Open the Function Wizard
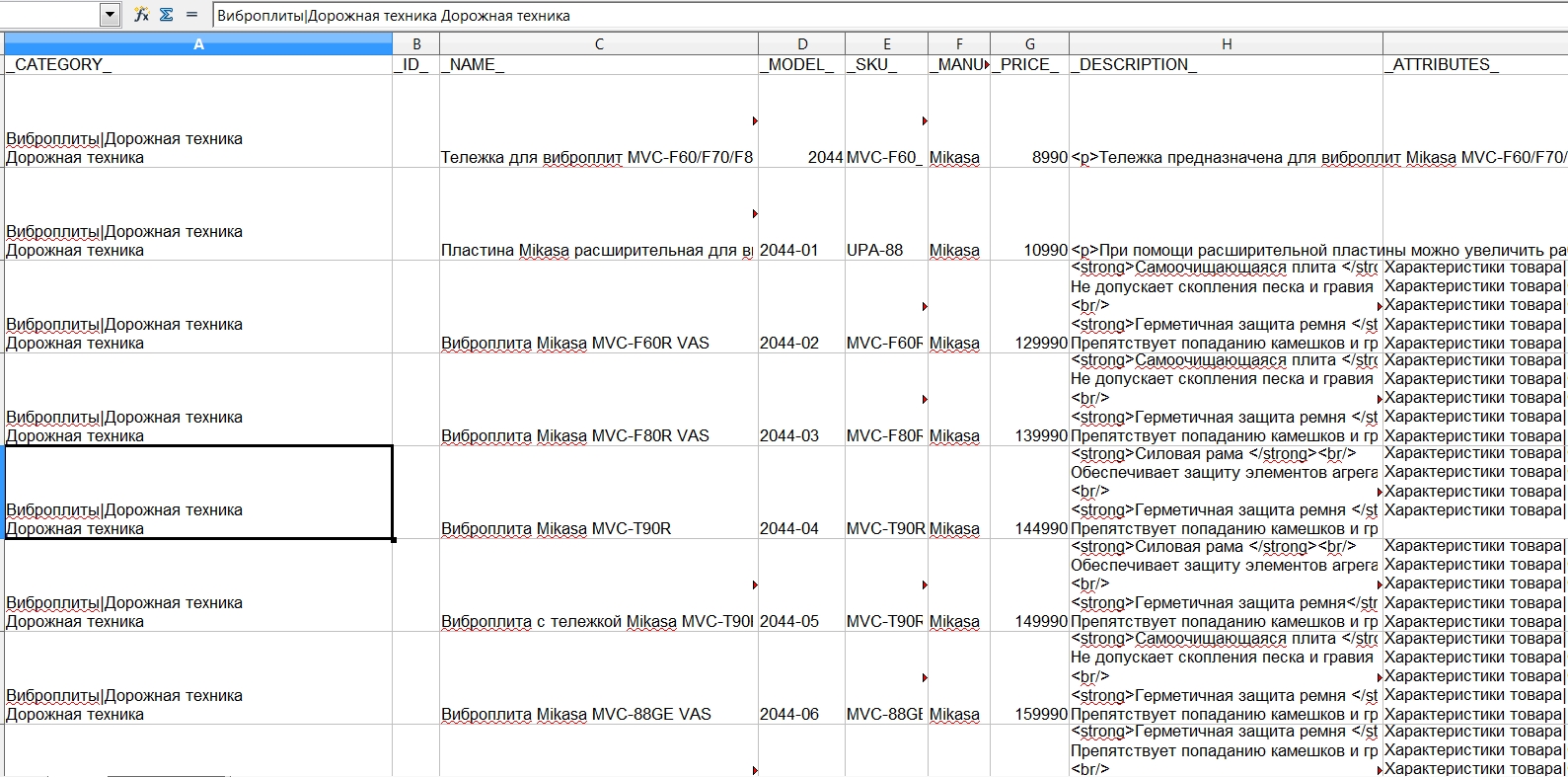1568x777 pixels. point(141,15)
